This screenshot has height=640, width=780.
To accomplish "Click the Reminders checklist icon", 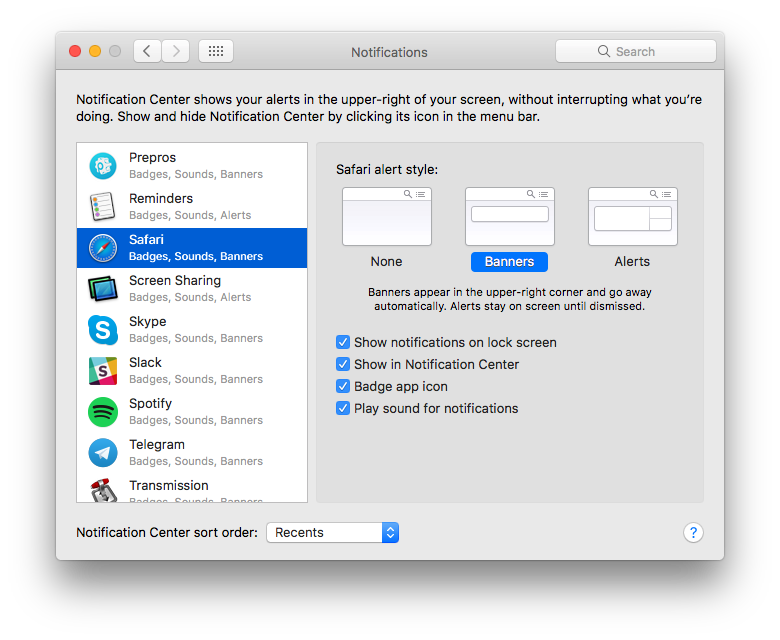I will pyautogui.click(x=102, y=206).
